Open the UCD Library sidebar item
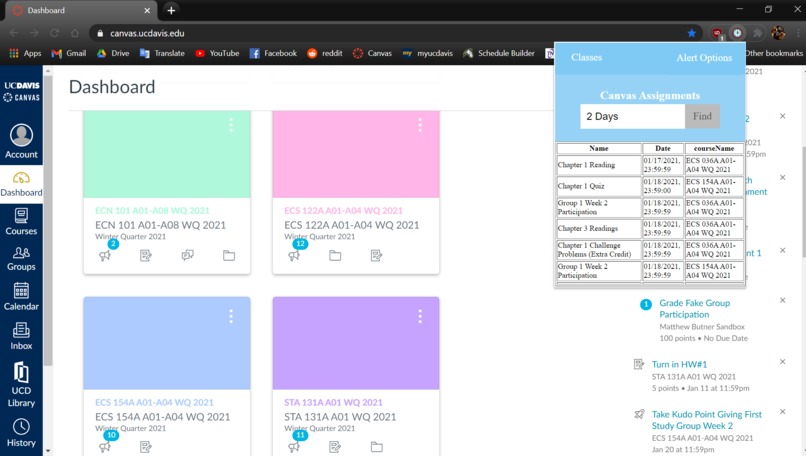Screen dimensions: 806x456 coord(21,384)
